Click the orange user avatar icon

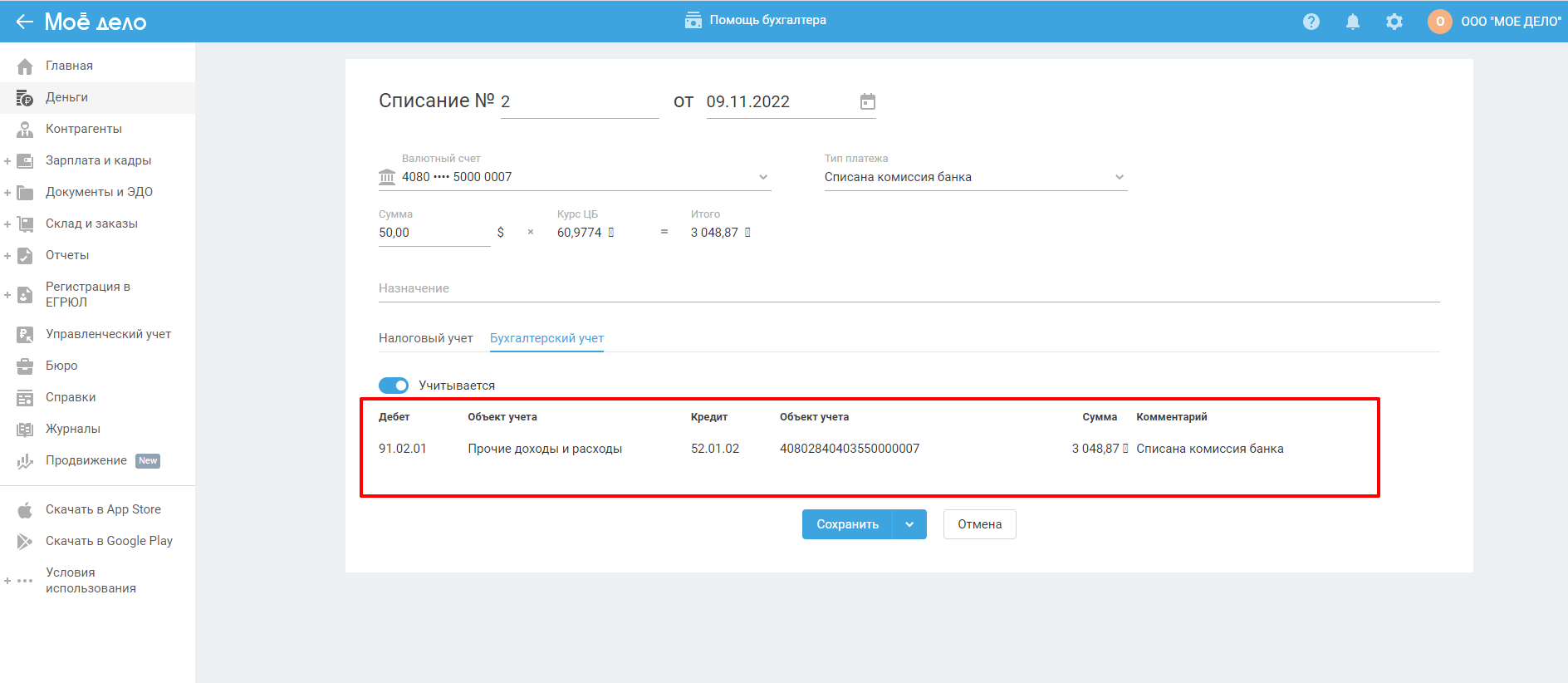pyautogui.click(x=1439, y=22)
